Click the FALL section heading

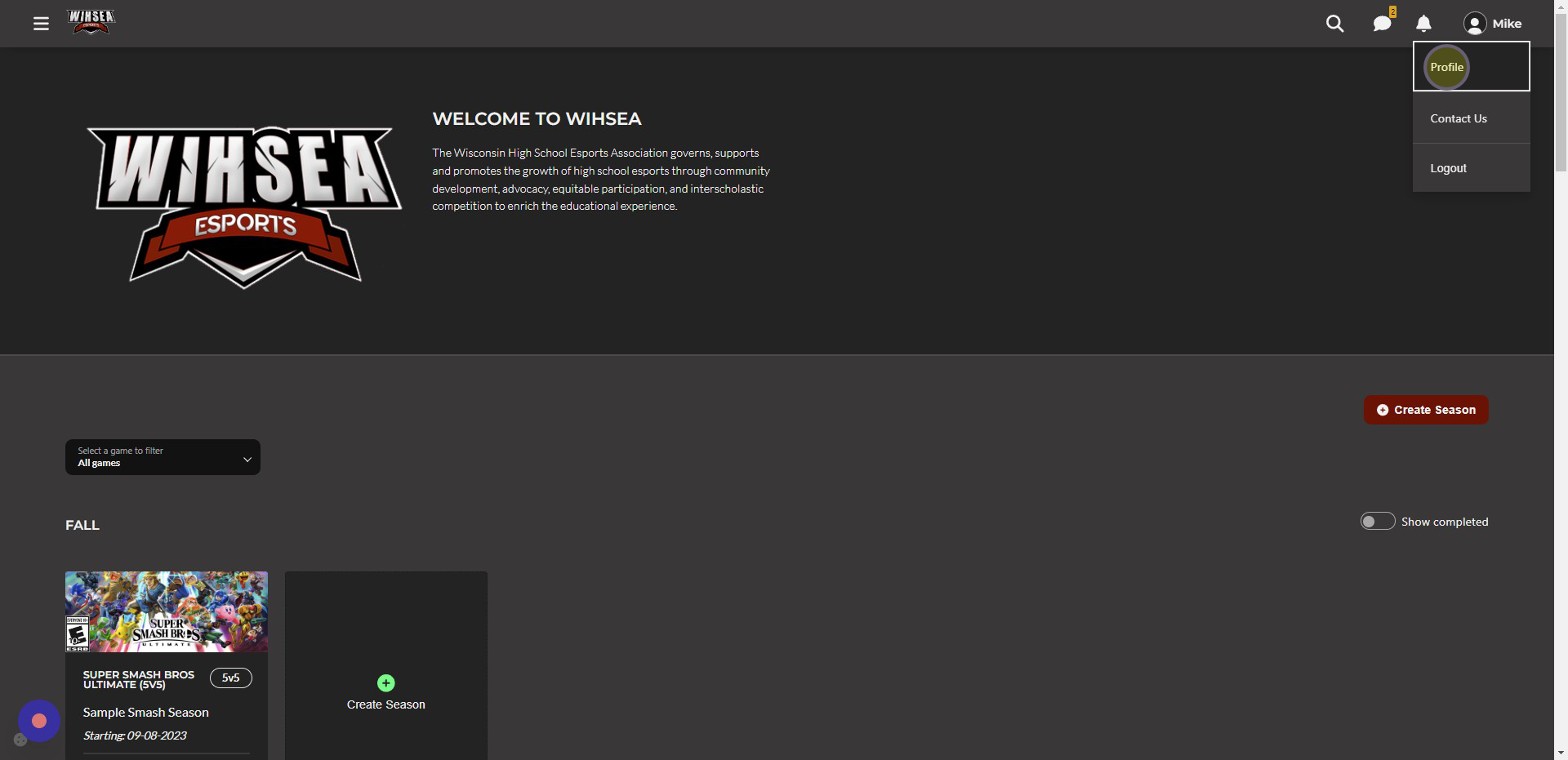82,525
